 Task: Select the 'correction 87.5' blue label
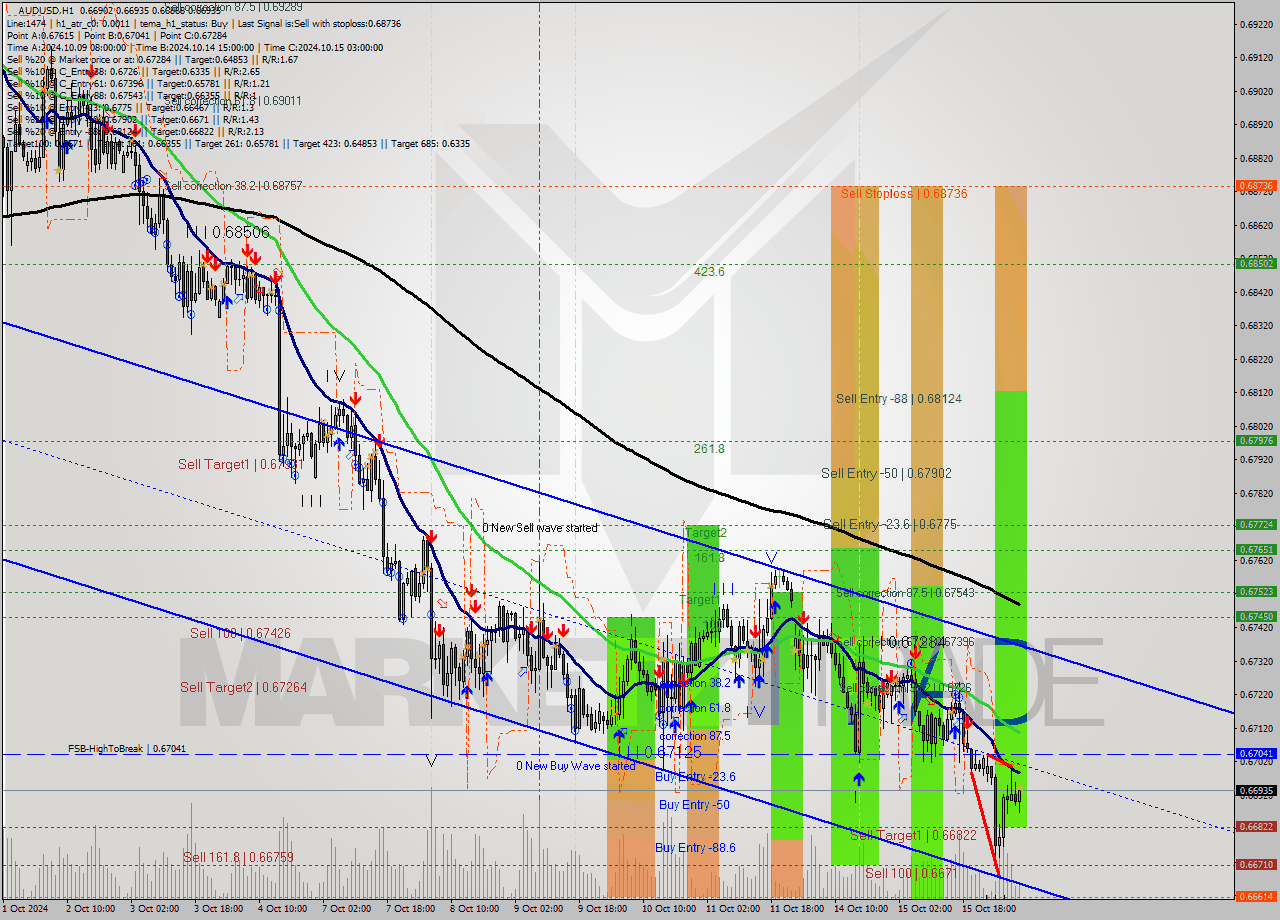coord(695,735)
